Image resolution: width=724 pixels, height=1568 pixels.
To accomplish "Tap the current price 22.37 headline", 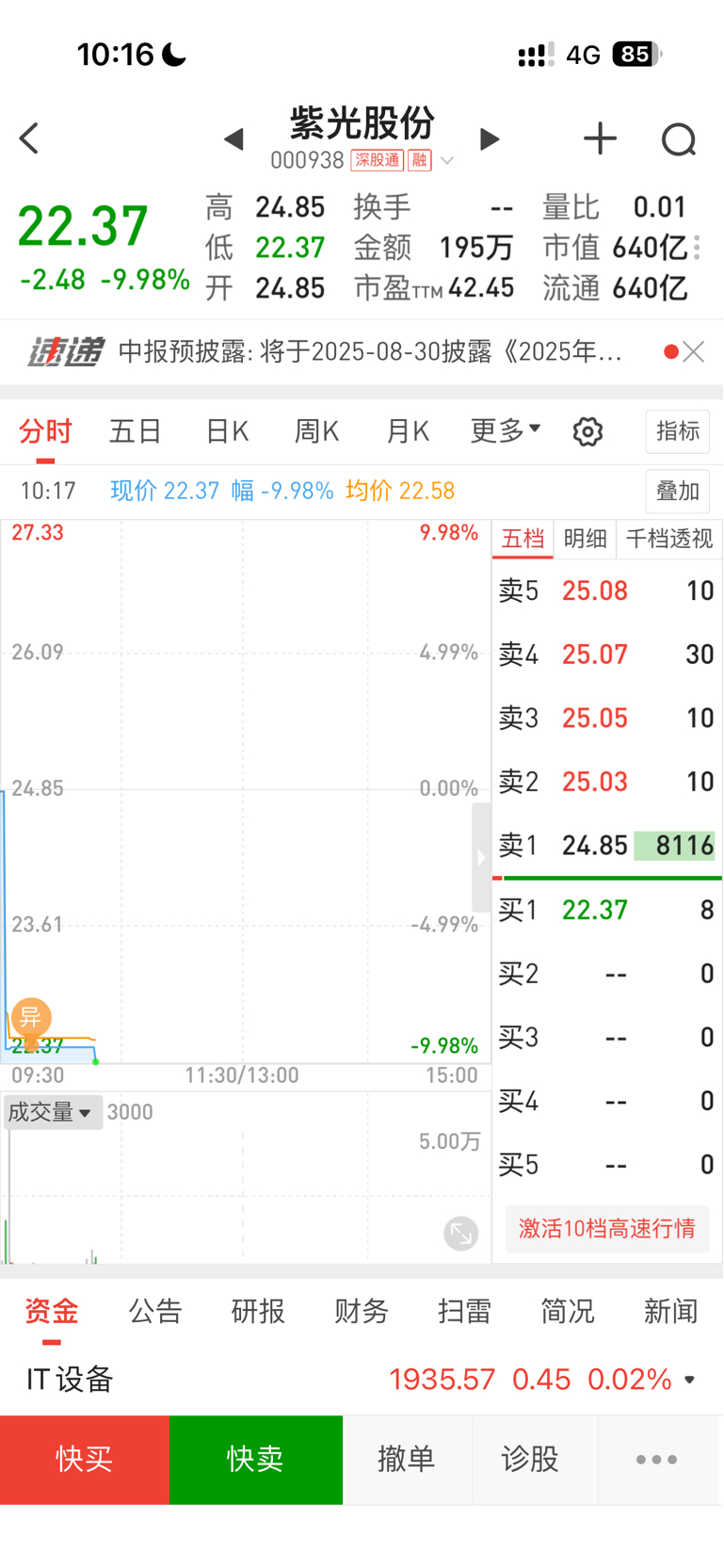I will 83,226.
